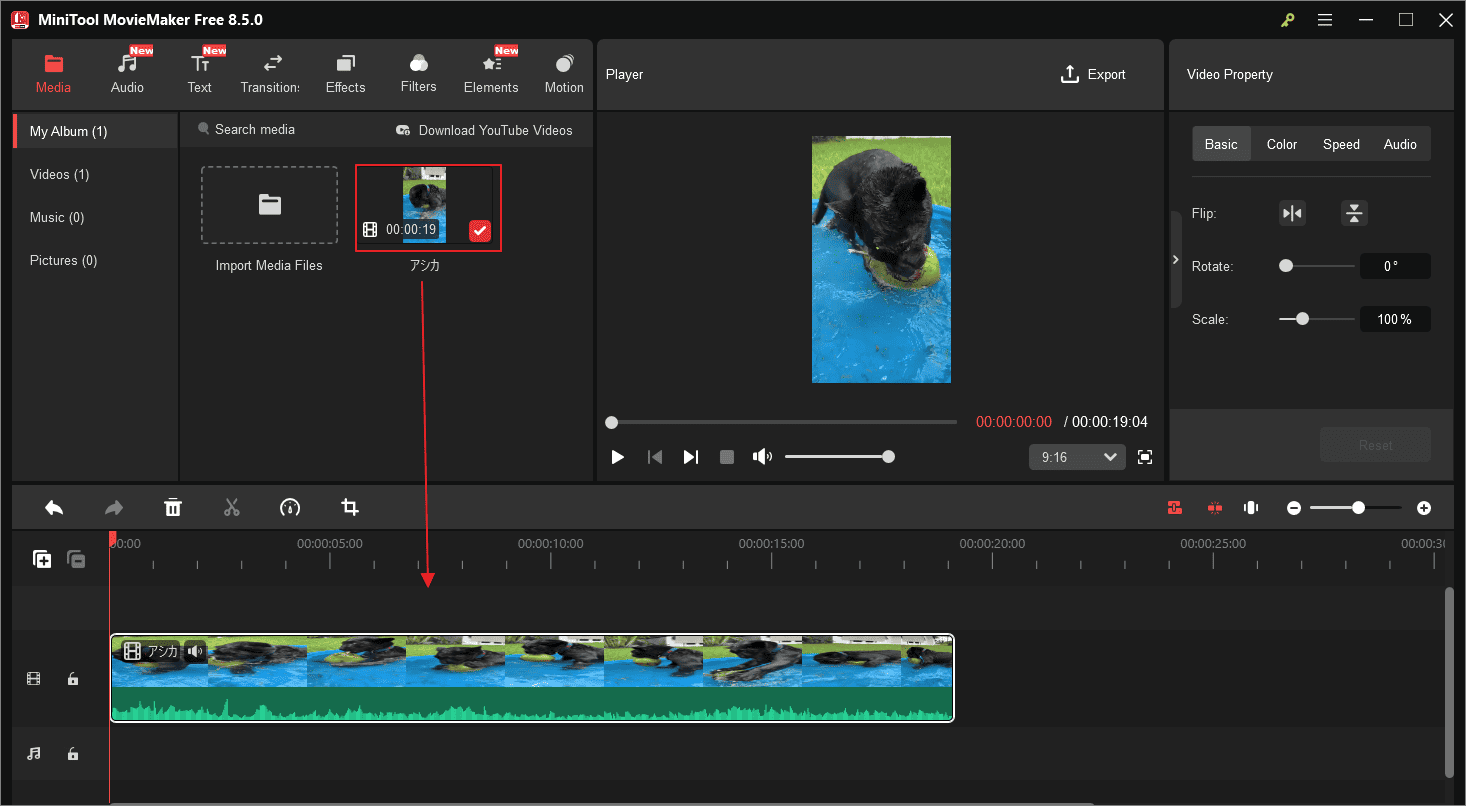
Task: Open the Speed control tool
Action: pos(290,507)
